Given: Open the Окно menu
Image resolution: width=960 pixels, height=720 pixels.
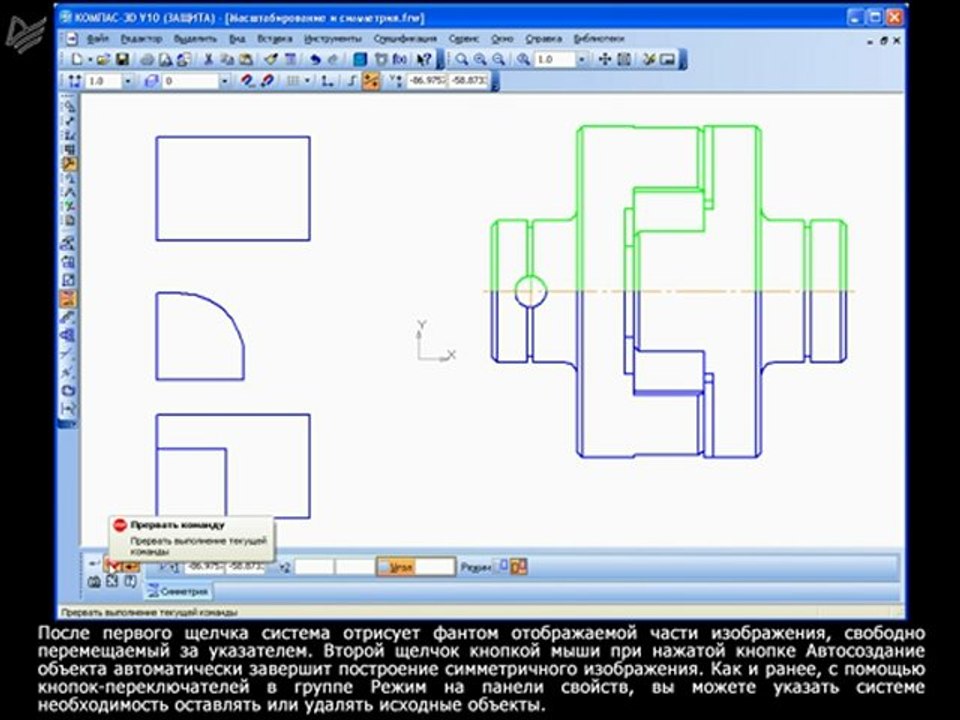Looking at the screenshot, I should pos(502,38).
